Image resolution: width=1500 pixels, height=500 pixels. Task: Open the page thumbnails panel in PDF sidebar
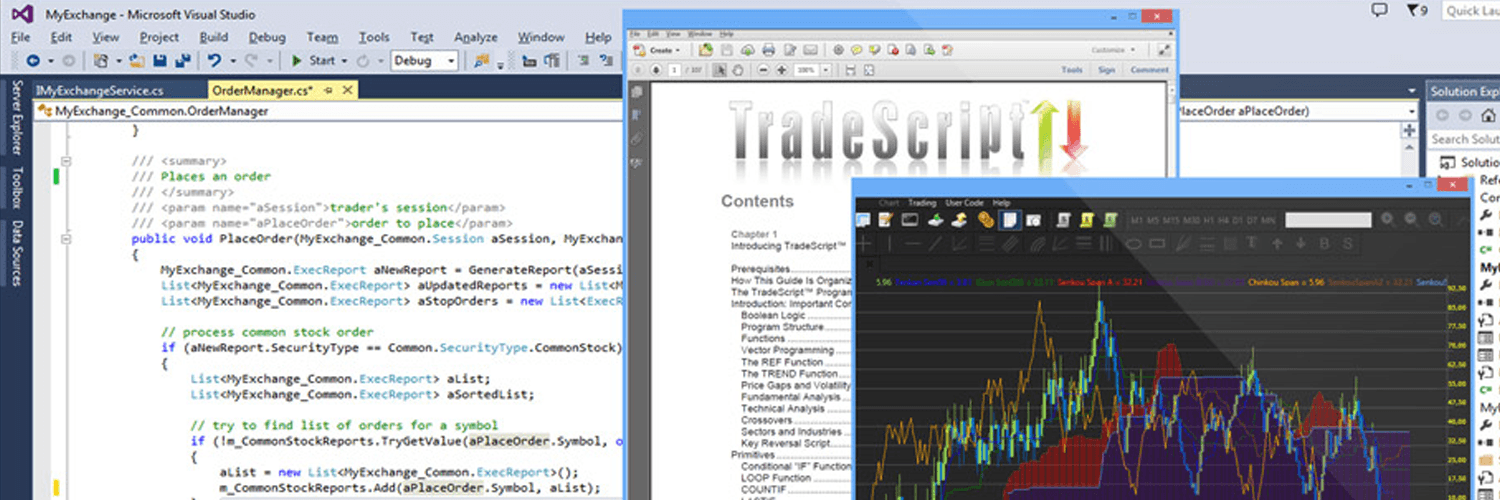[x=637, y=91]
